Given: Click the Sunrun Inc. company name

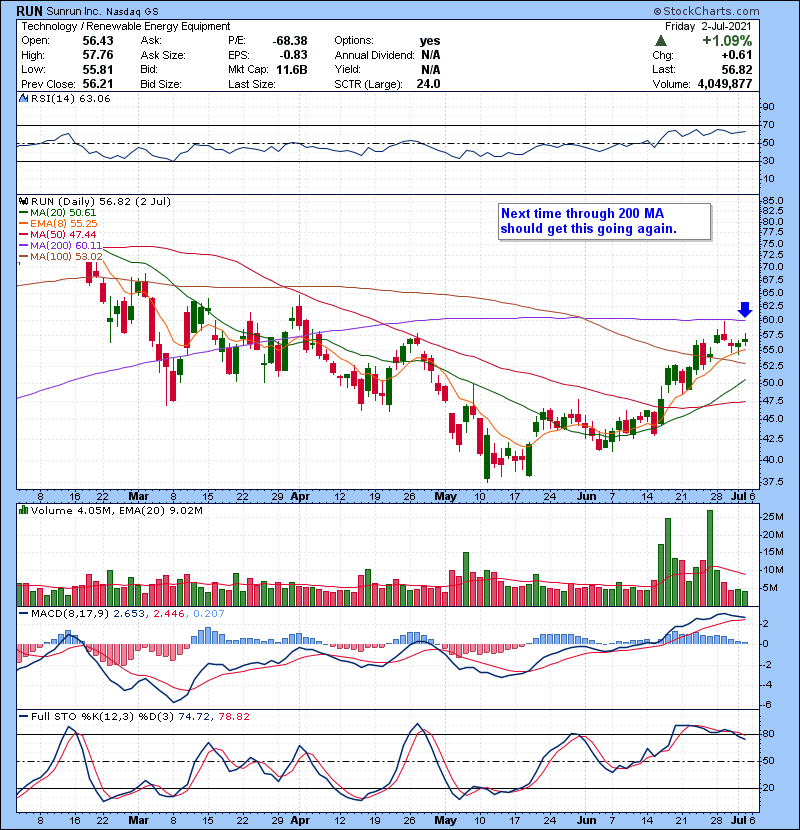Looking at the screenshot, I should 74,11.
